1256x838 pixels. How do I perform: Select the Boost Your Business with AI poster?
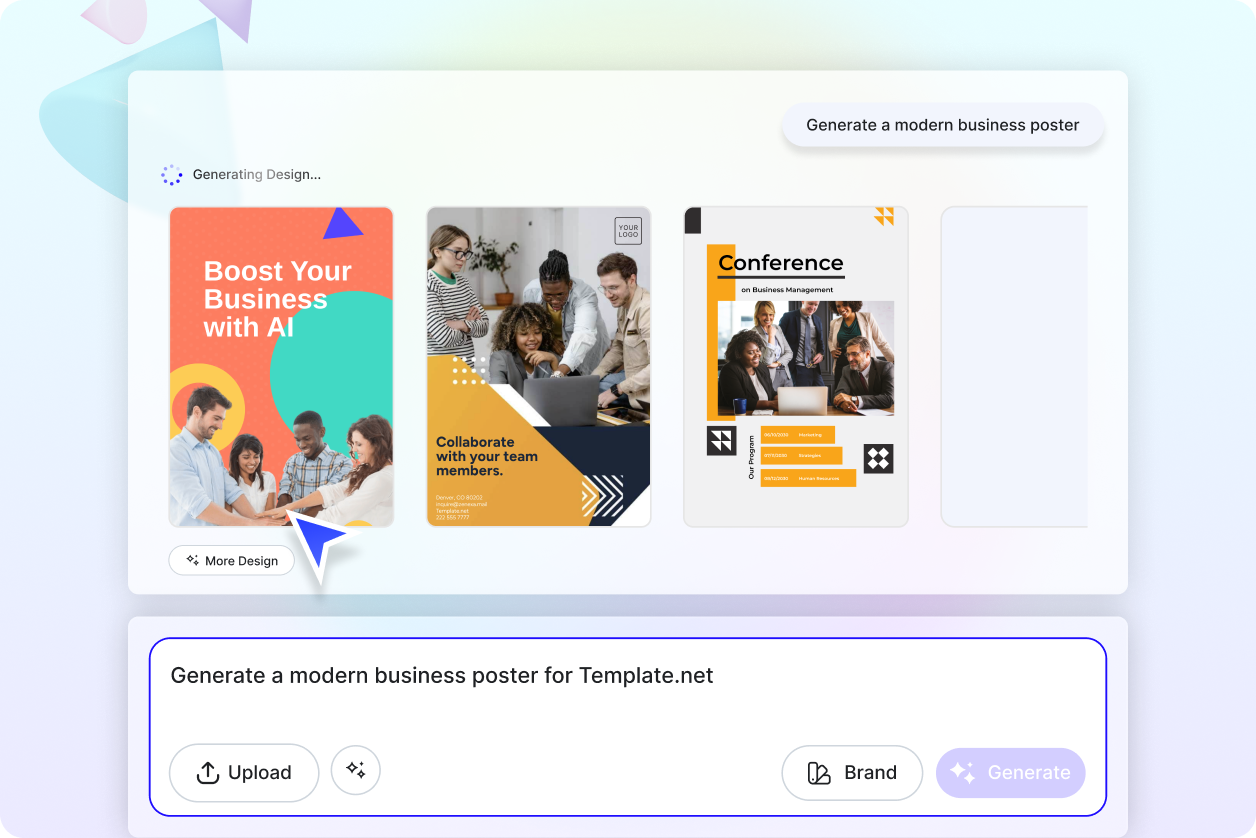281,366
